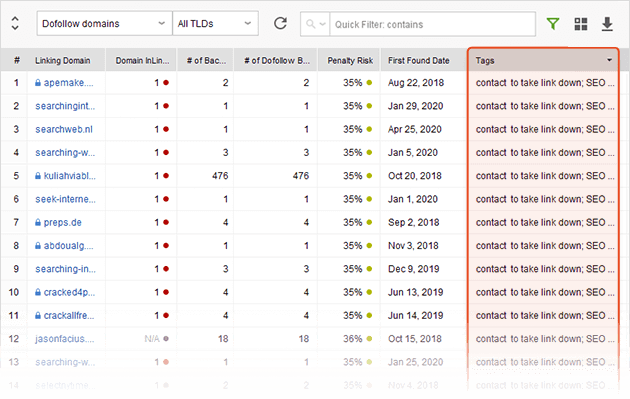Click into the Quick Filter text field
The width and height of the screenshot is (630, 399).
[x=432, y=24]
